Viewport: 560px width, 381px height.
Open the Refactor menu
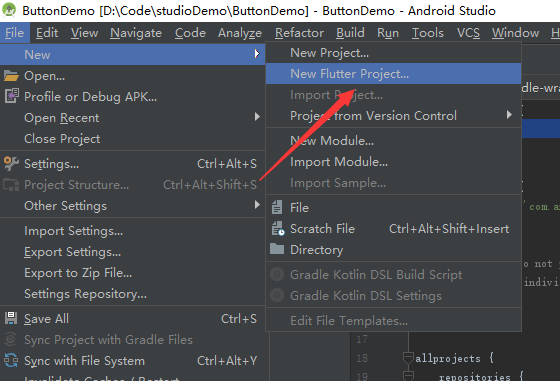[x=299, y=33]
